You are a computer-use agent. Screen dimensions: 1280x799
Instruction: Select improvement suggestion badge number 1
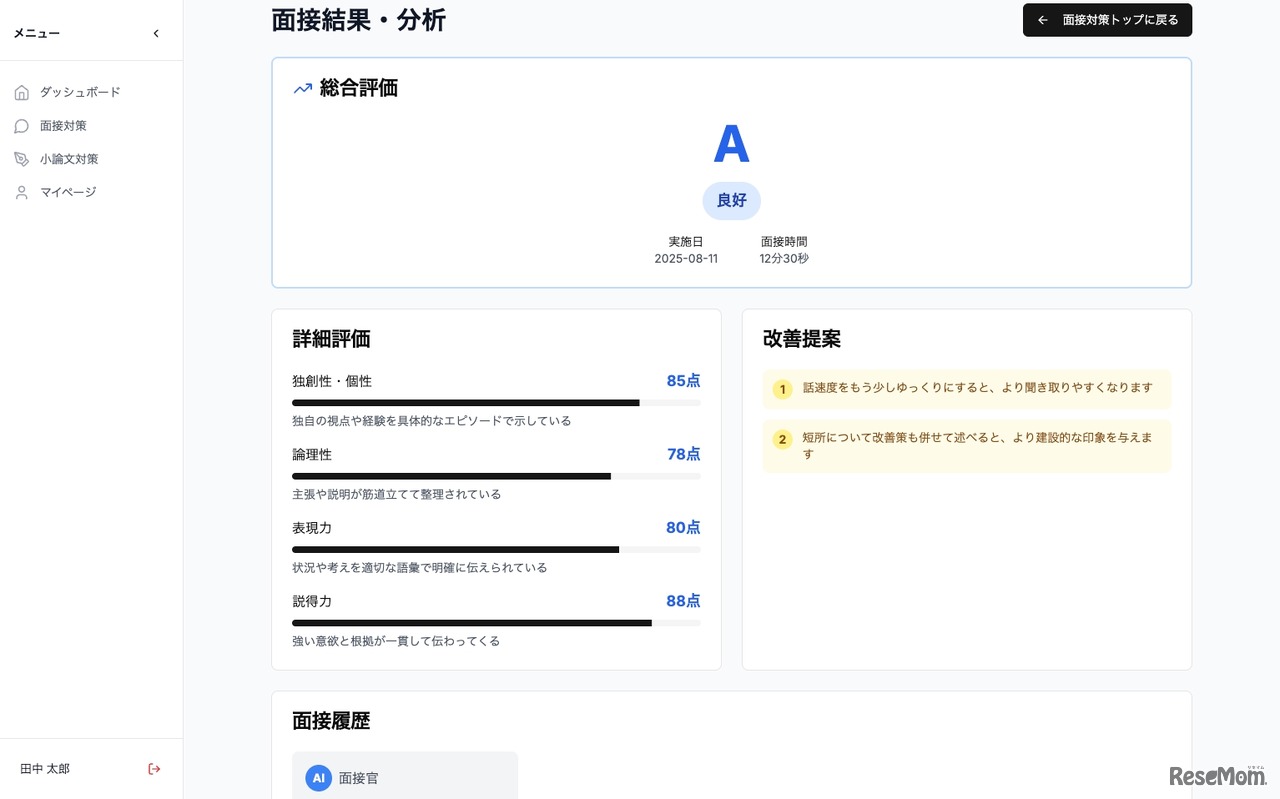782,389
